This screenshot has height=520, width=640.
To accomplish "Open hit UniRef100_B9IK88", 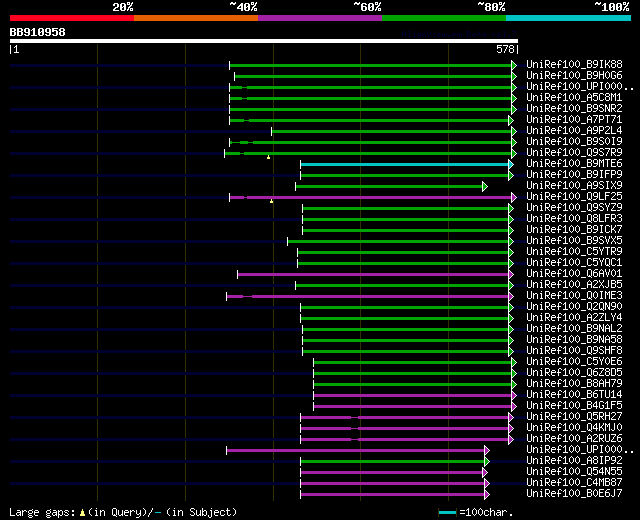I will (x=574, y=64).
